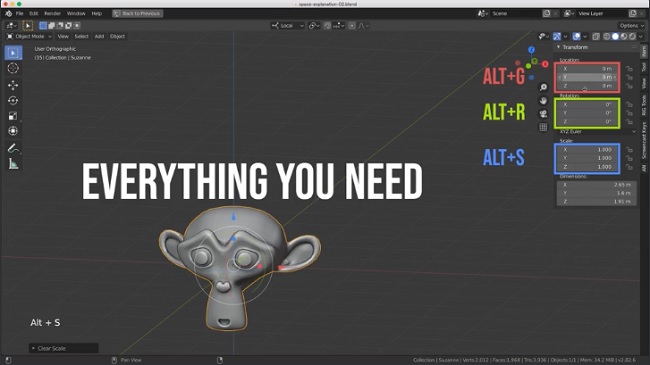
Task: Toggle the Scale X lock icon
Action: point(629,150)
